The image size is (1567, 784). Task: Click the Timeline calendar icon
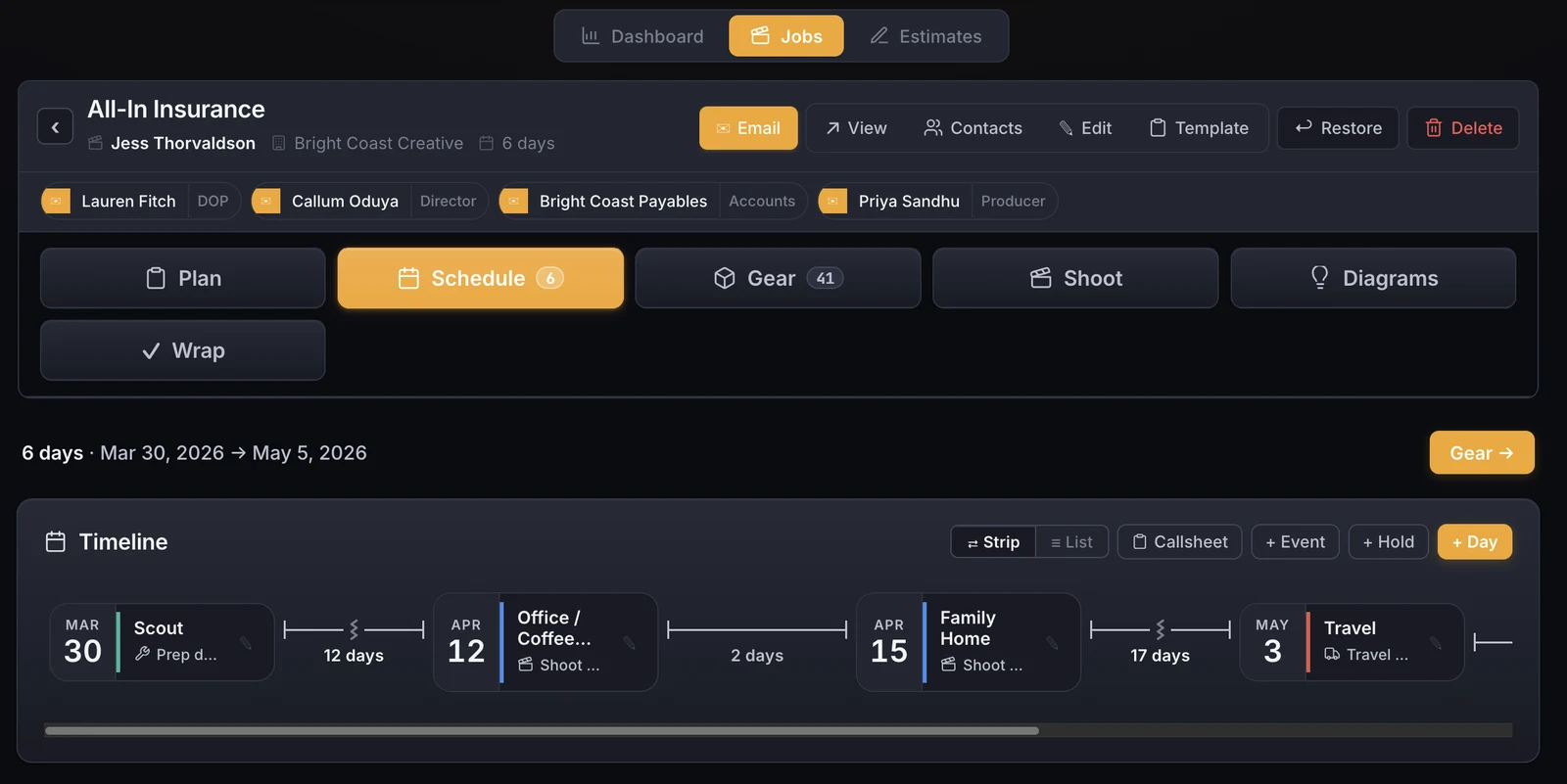(56, 541)
